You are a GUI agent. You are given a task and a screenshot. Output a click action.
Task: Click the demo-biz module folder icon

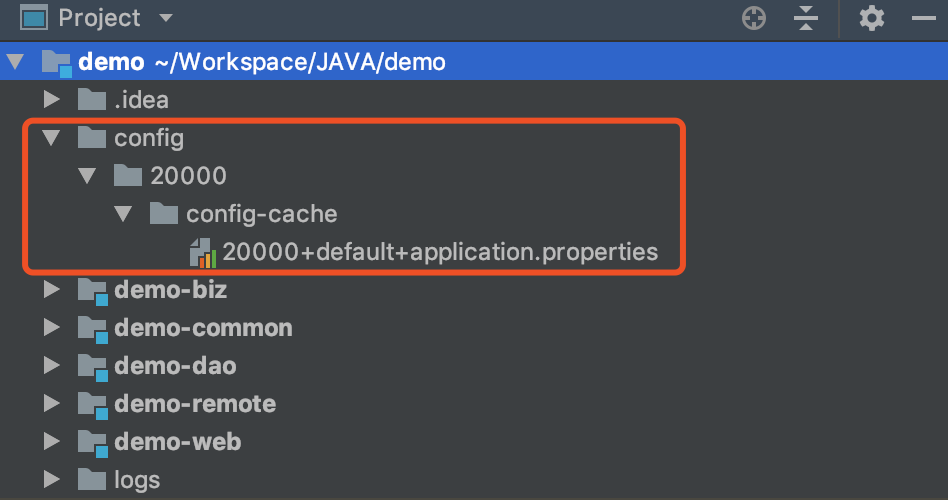click(93, 291)
